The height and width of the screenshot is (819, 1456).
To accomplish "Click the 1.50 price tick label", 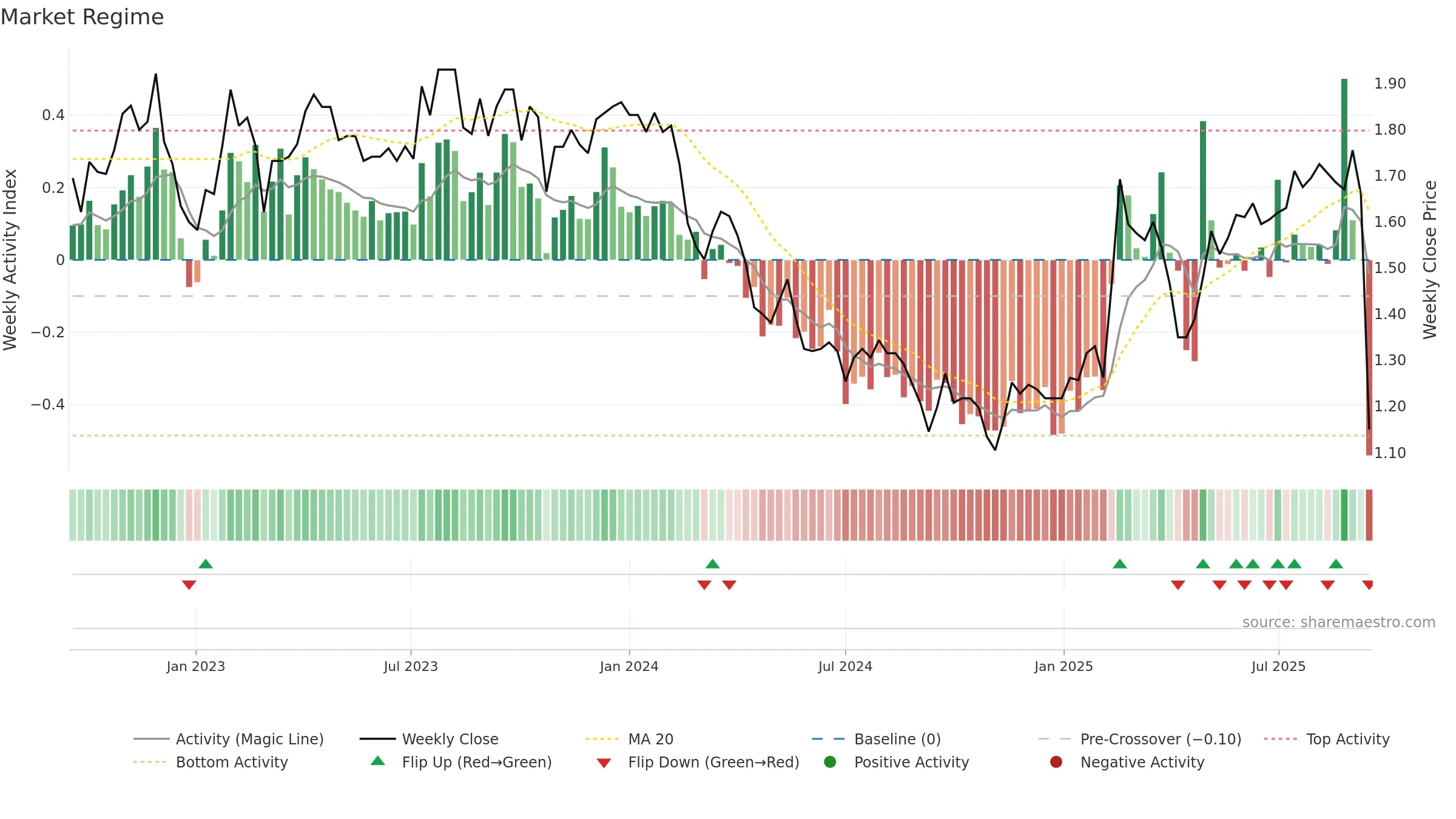I will click(1390, 268).
